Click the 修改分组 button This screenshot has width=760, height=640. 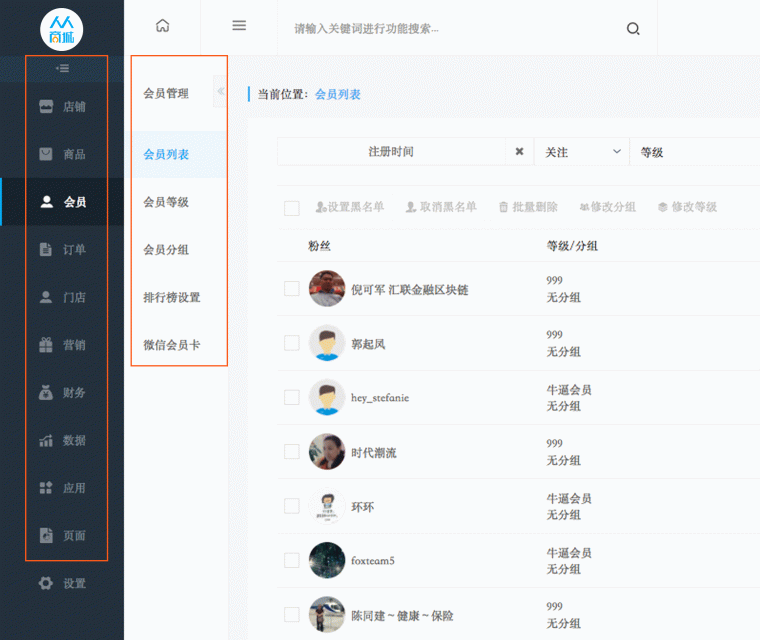point(608,207)
